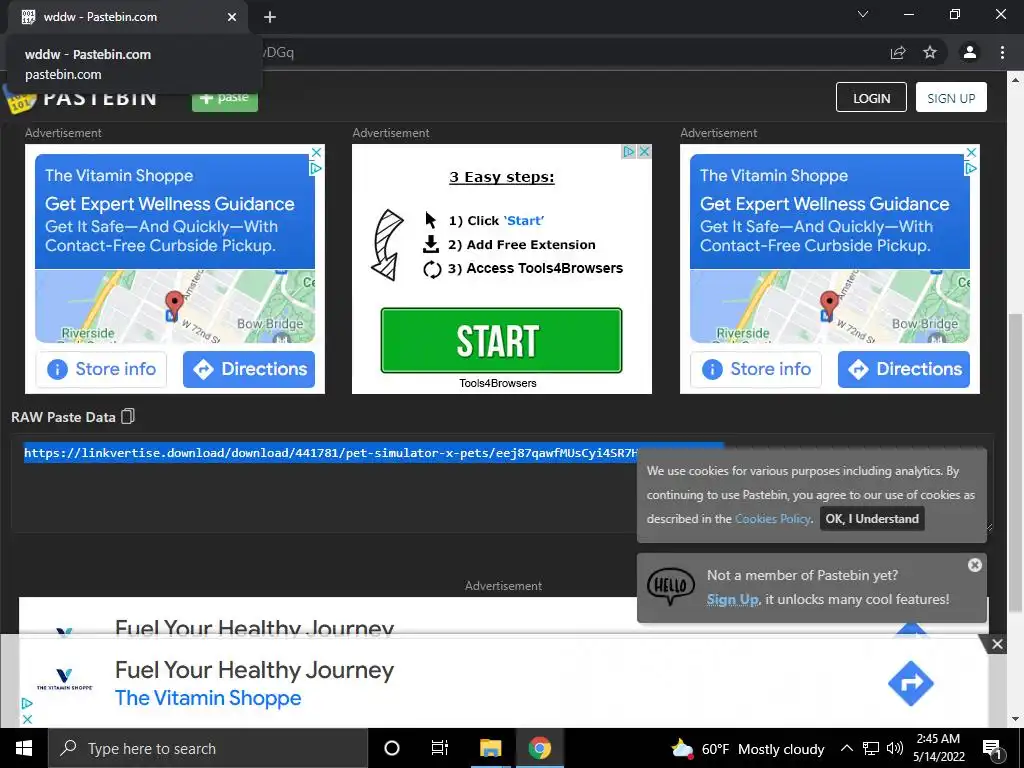This screenshot has width=1024, height=768.
Task: Click the scrollbar down arrow
Action: coord(1015,719)
